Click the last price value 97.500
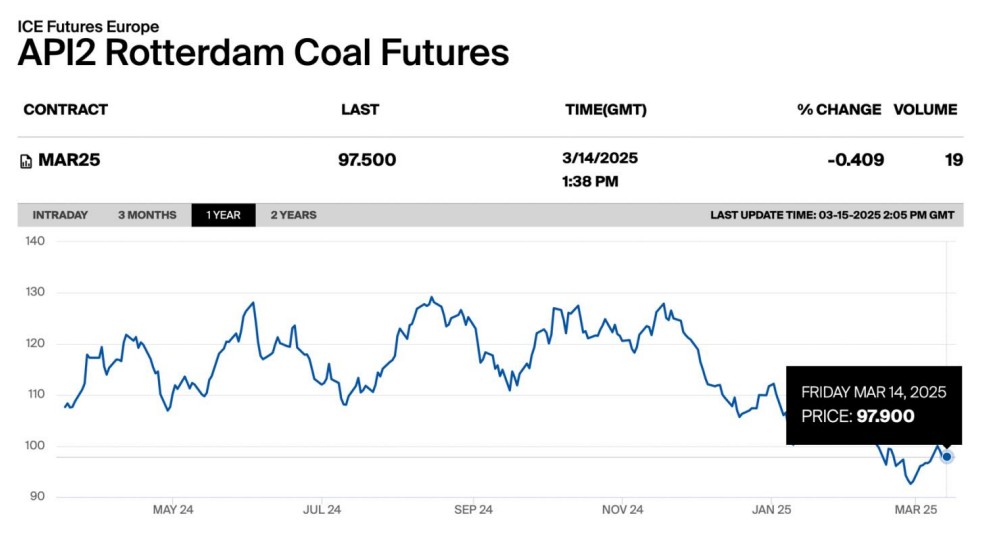This screenshot has height=535, width=993. point(368,160)
